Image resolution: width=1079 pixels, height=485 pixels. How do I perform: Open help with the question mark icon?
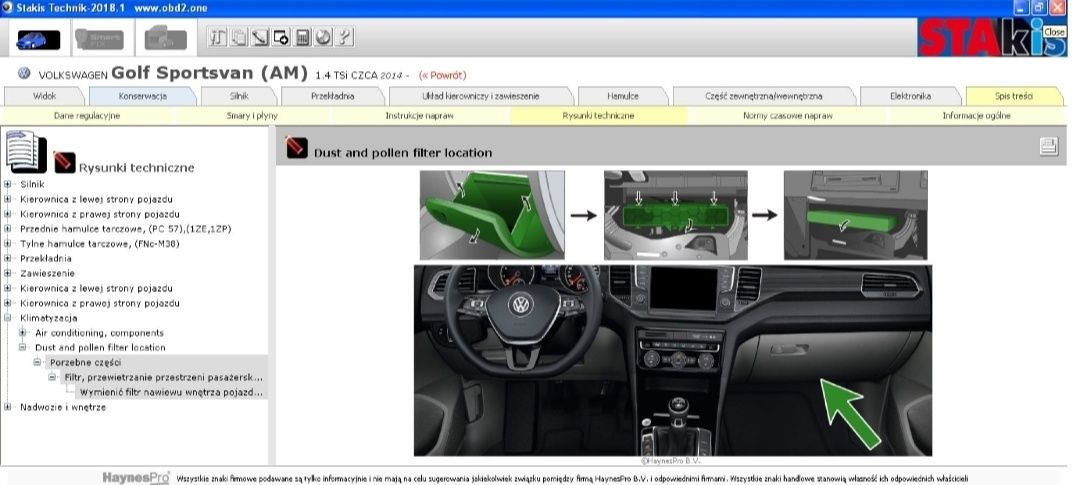click(x=345, y=38)
